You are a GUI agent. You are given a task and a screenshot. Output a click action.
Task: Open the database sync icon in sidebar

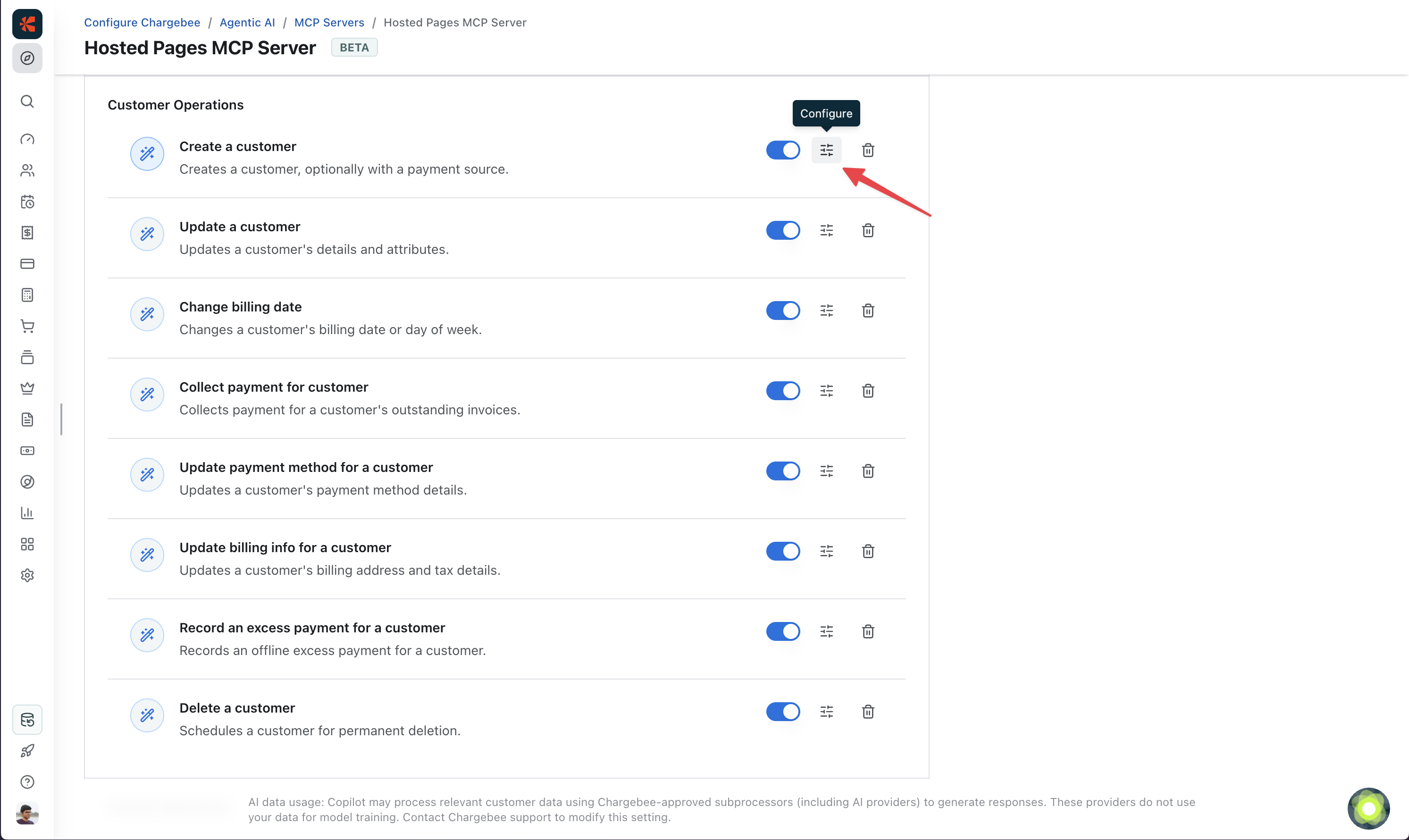point(27,720)
